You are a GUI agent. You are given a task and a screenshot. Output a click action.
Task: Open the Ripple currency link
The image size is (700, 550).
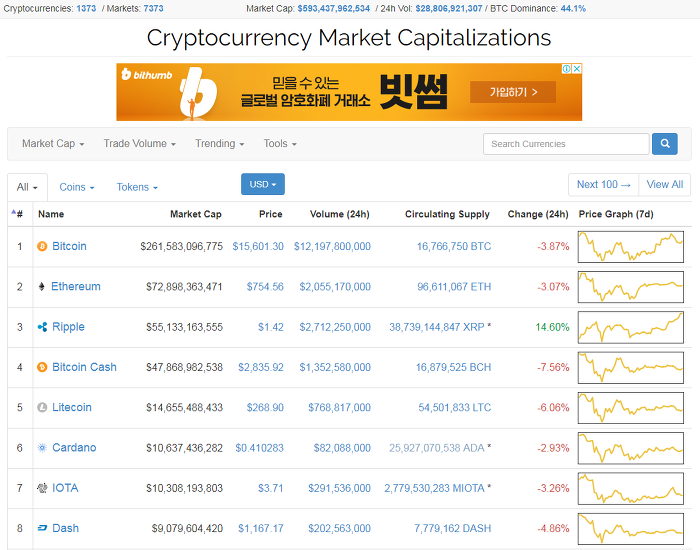pyautogui.click(x=68, y=327)
